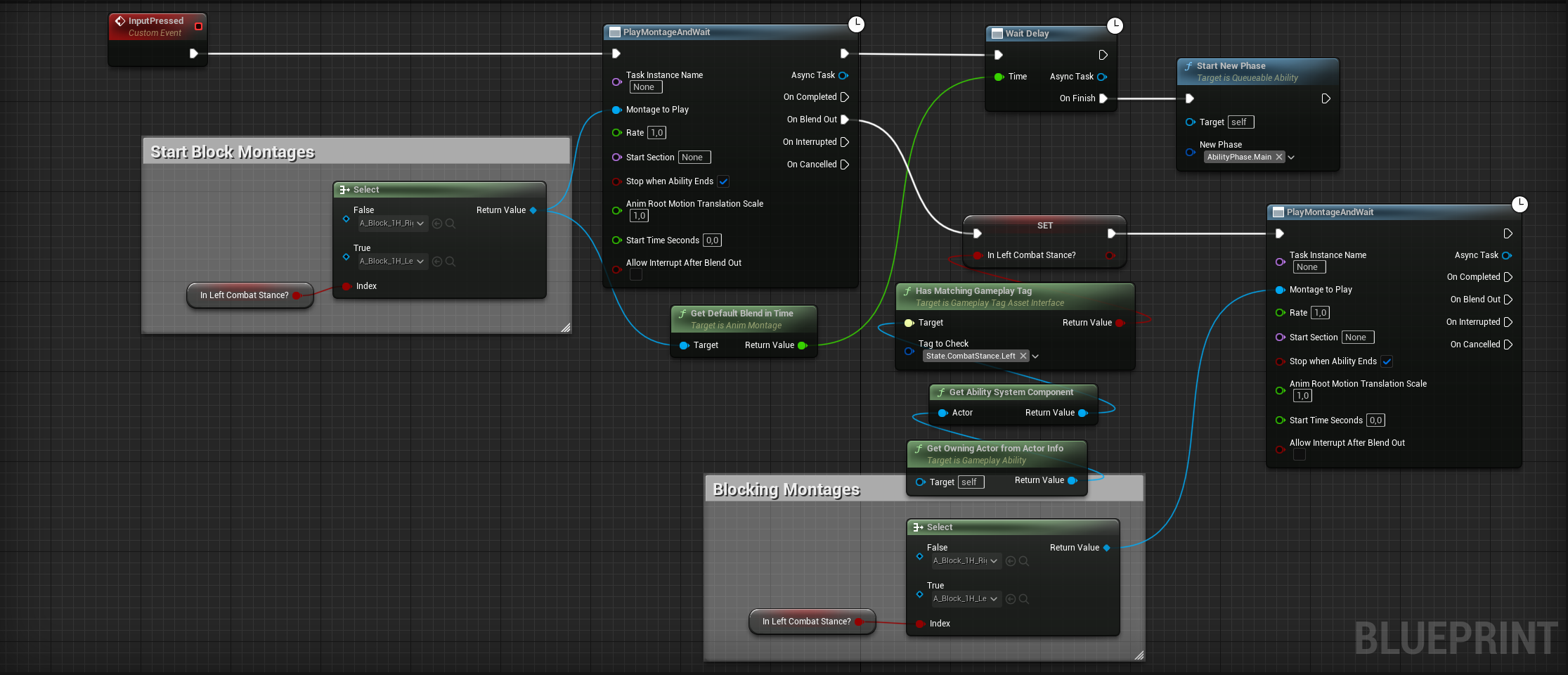The width and height of the screenshot is (1568, 675).
Task: Click Task Instance Name field on left PlayMontageAndWait
Action: [646, 87]
